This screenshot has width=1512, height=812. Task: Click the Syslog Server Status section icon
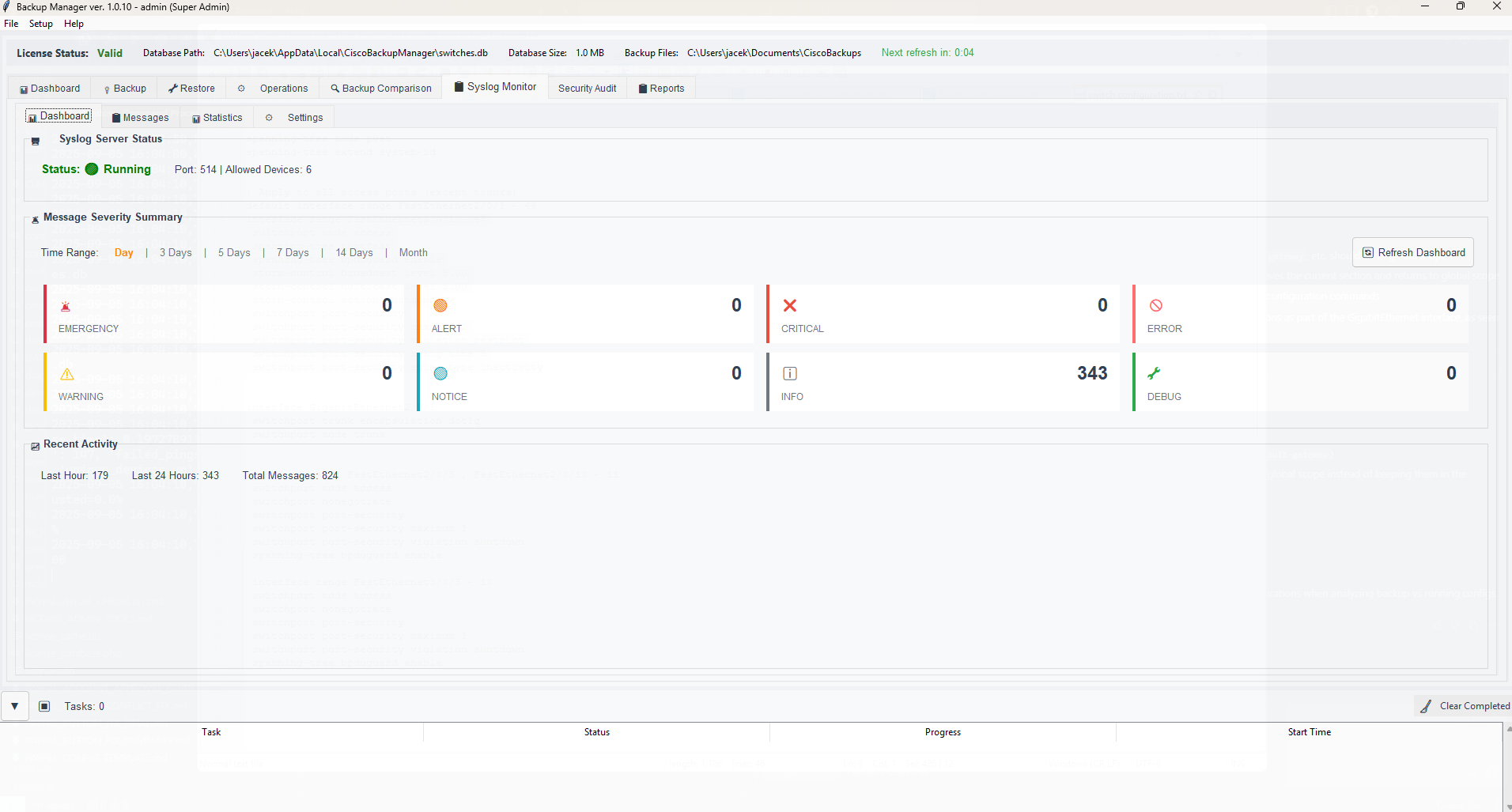pyautogui.click(x=36, y=142)
